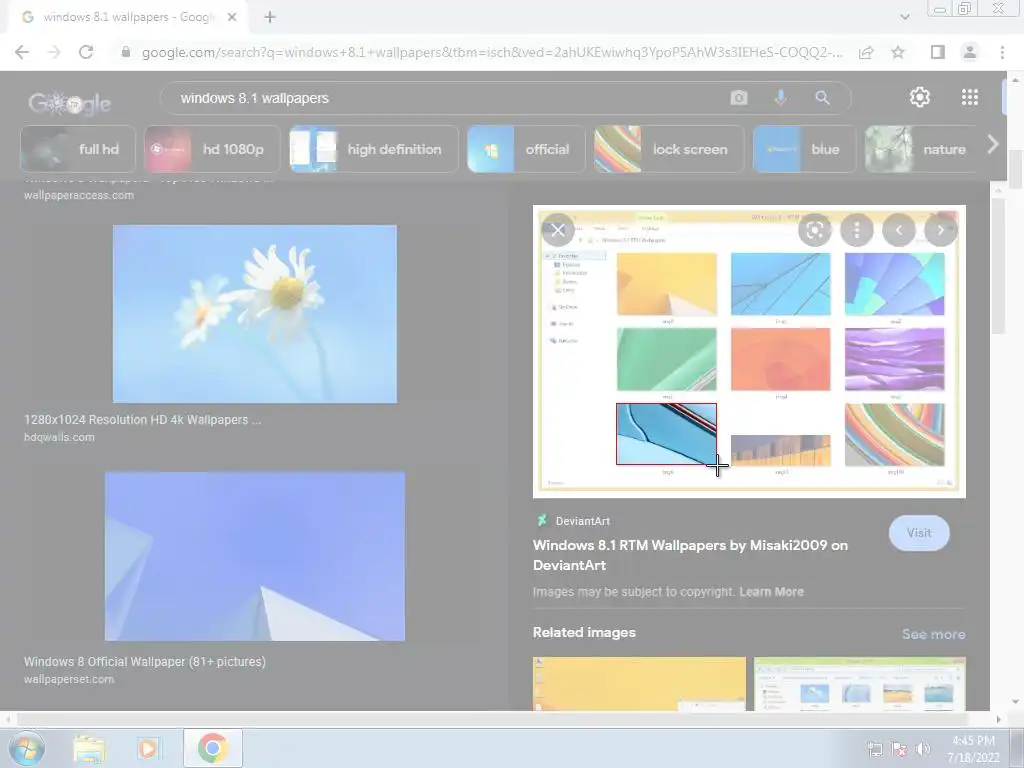This screenshot has width=1024, height=768.
Task: Open the blue geometric wallpaper thumbnail
Action: point(255,556)
